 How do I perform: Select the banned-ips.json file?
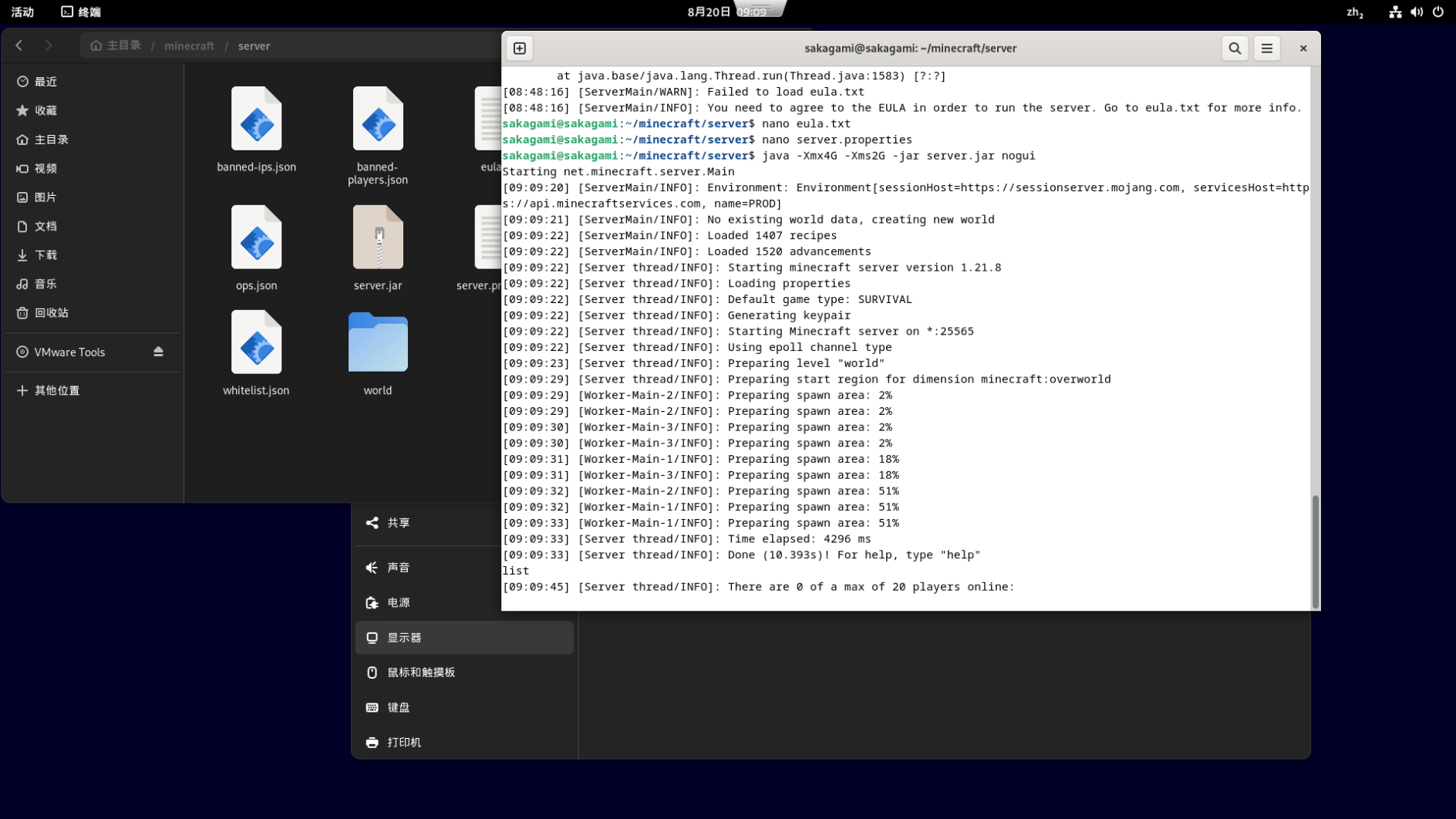point(256,120)
